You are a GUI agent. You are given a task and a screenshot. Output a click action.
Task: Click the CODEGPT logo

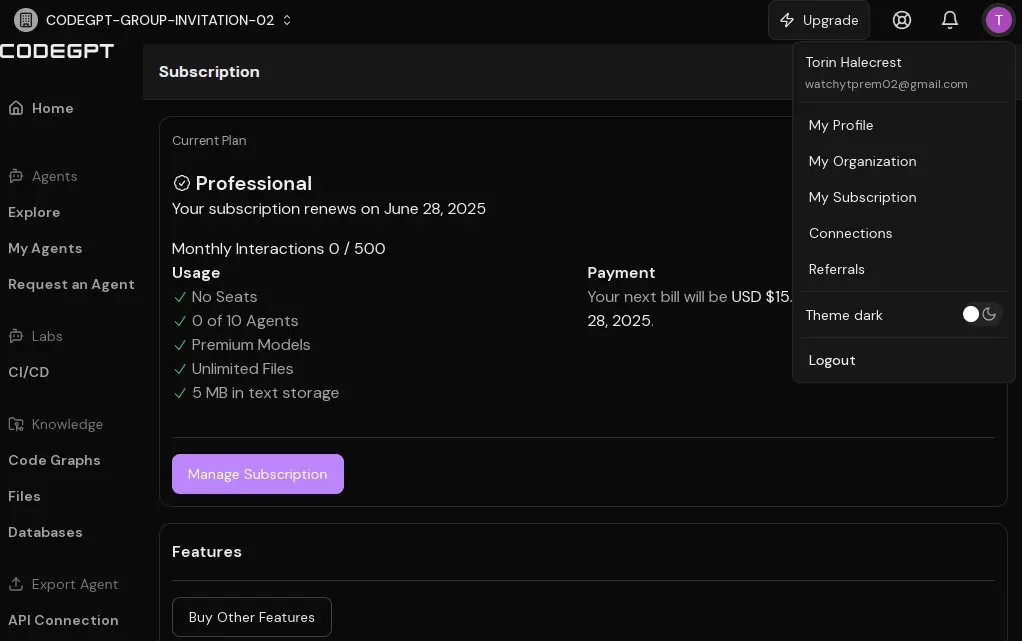click(x=57, y=51)
